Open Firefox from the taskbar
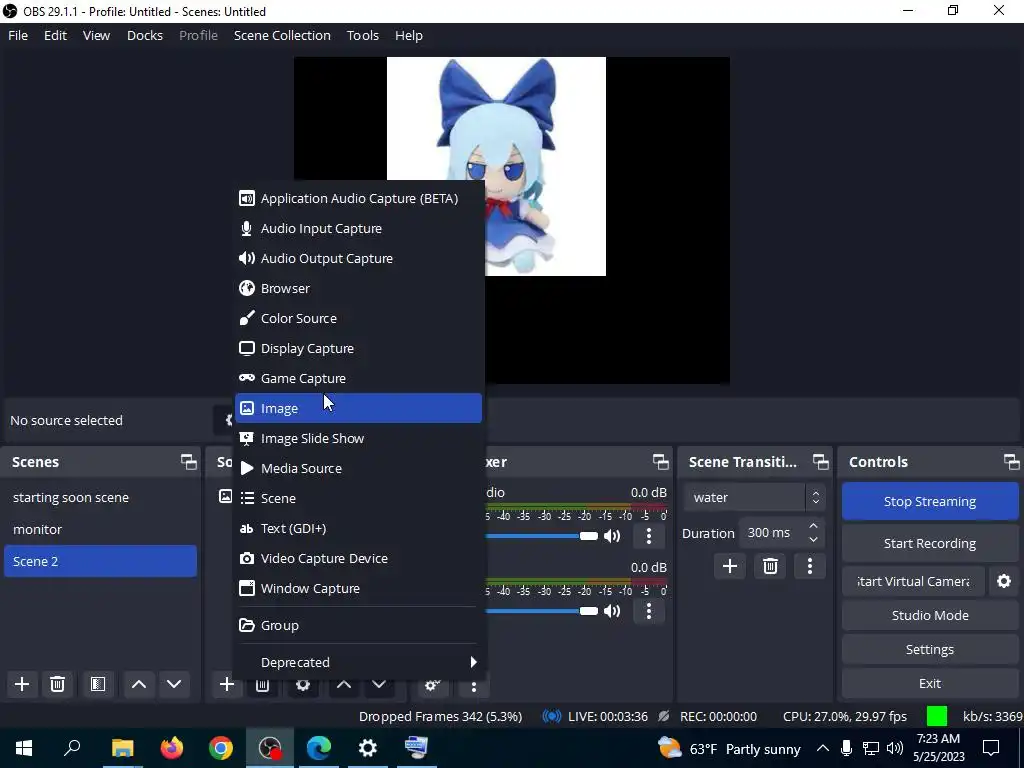This screenshot has width=1024, height=768. click(172, 747)
